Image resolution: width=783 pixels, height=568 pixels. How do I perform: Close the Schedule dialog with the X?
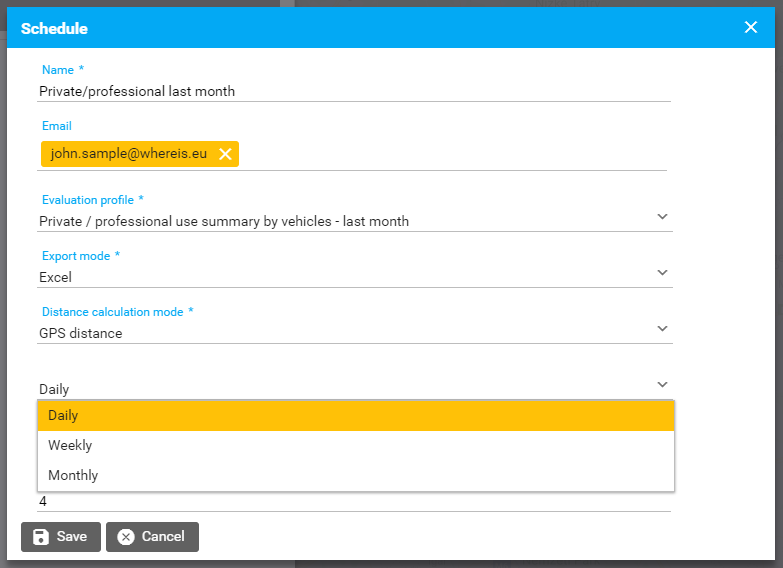(751, 27)
